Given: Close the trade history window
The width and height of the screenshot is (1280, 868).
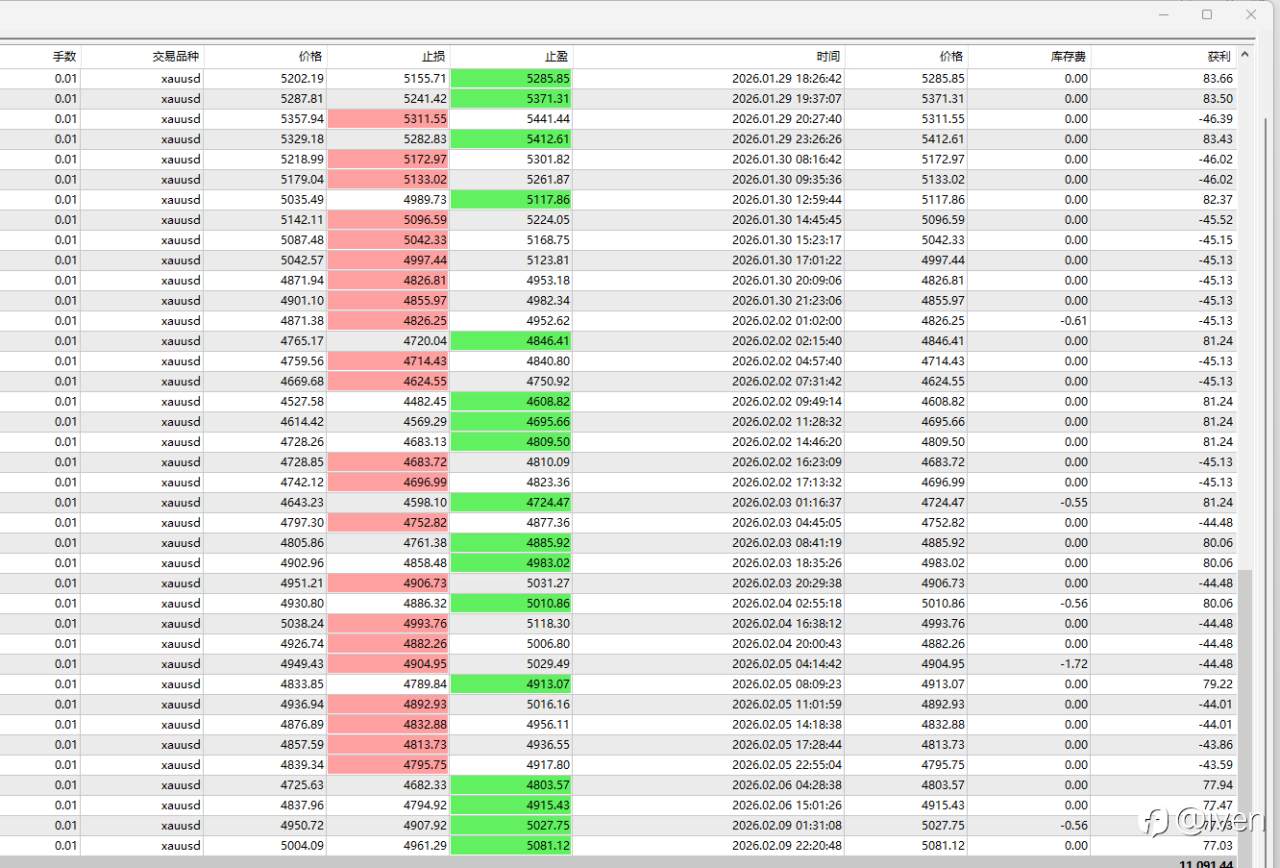Looking at the screenshot, I should coord(1251,14).
